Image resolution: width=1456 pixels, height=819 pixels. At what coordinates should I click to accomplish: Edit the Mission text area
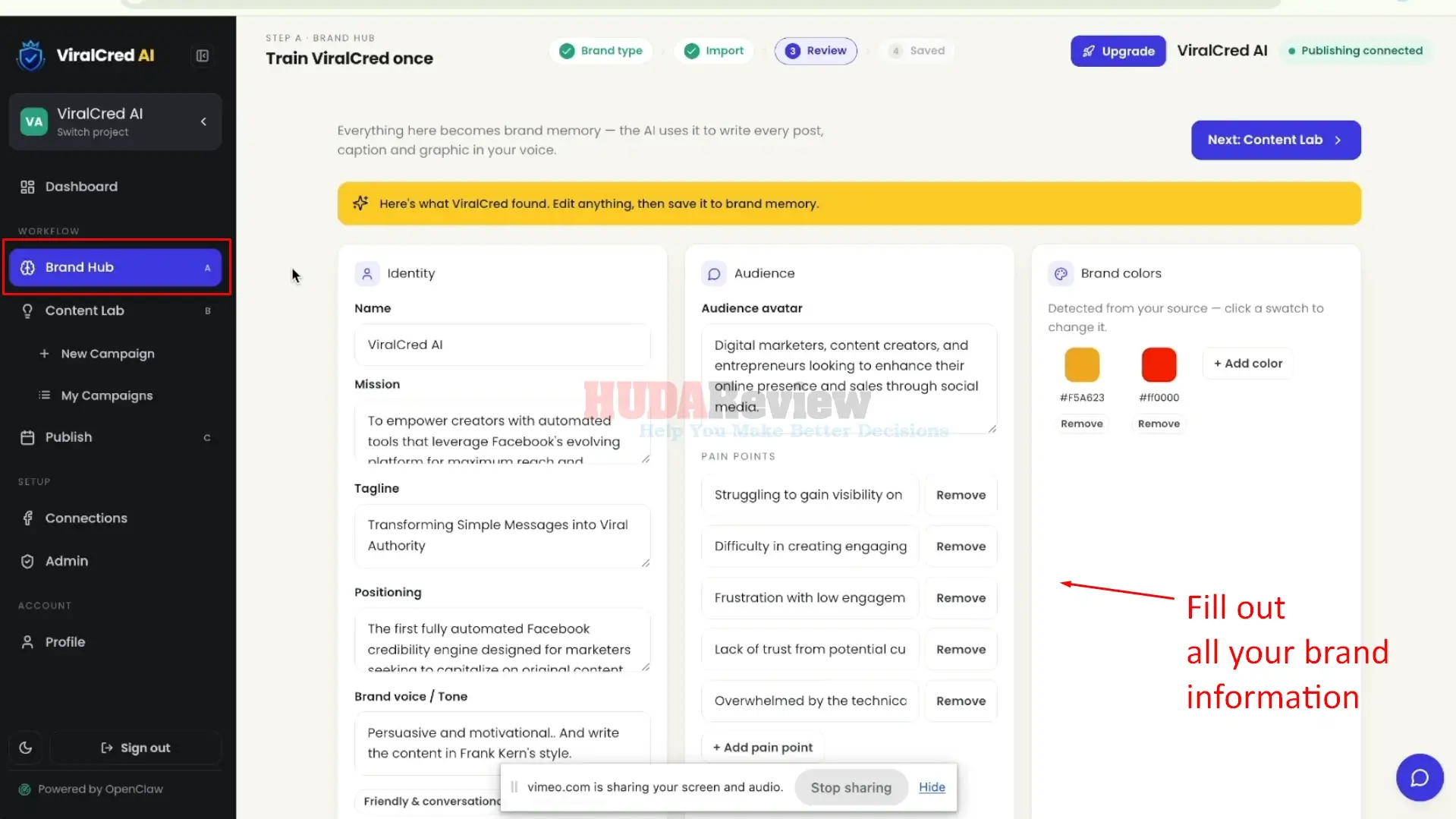pos(502,432)
